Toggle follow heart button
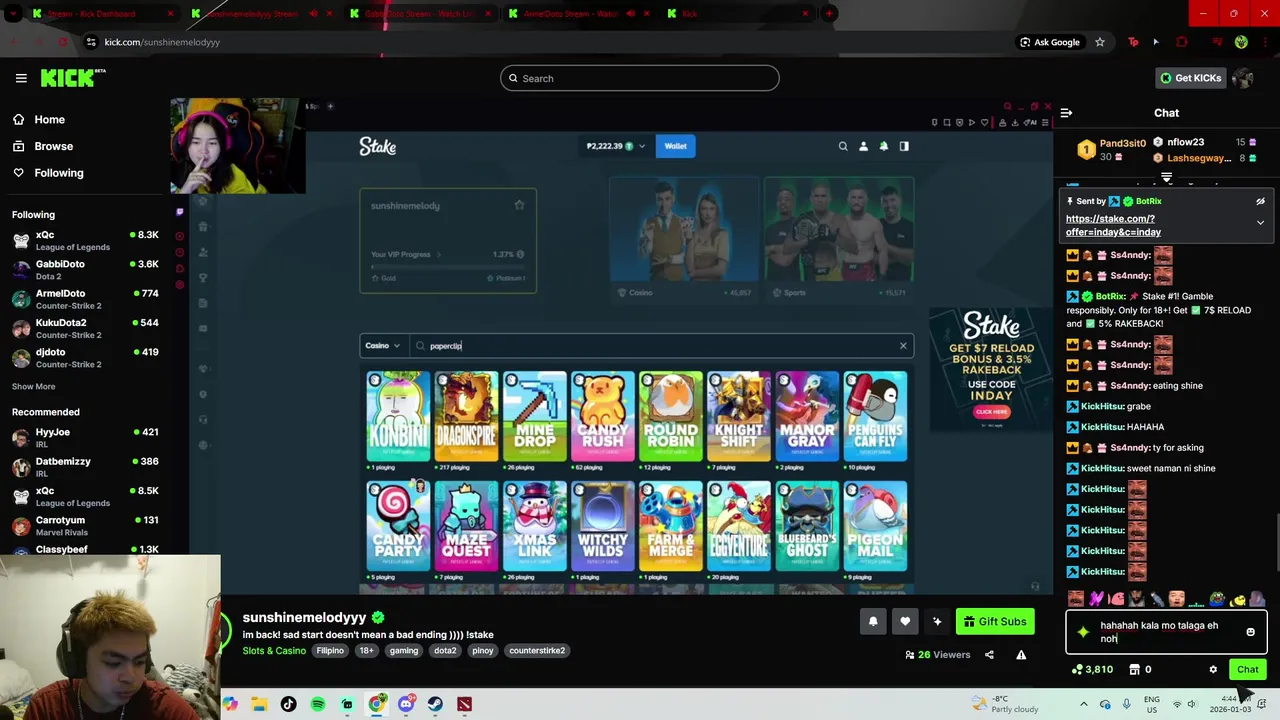1280x720 pixels. [905, 621]
